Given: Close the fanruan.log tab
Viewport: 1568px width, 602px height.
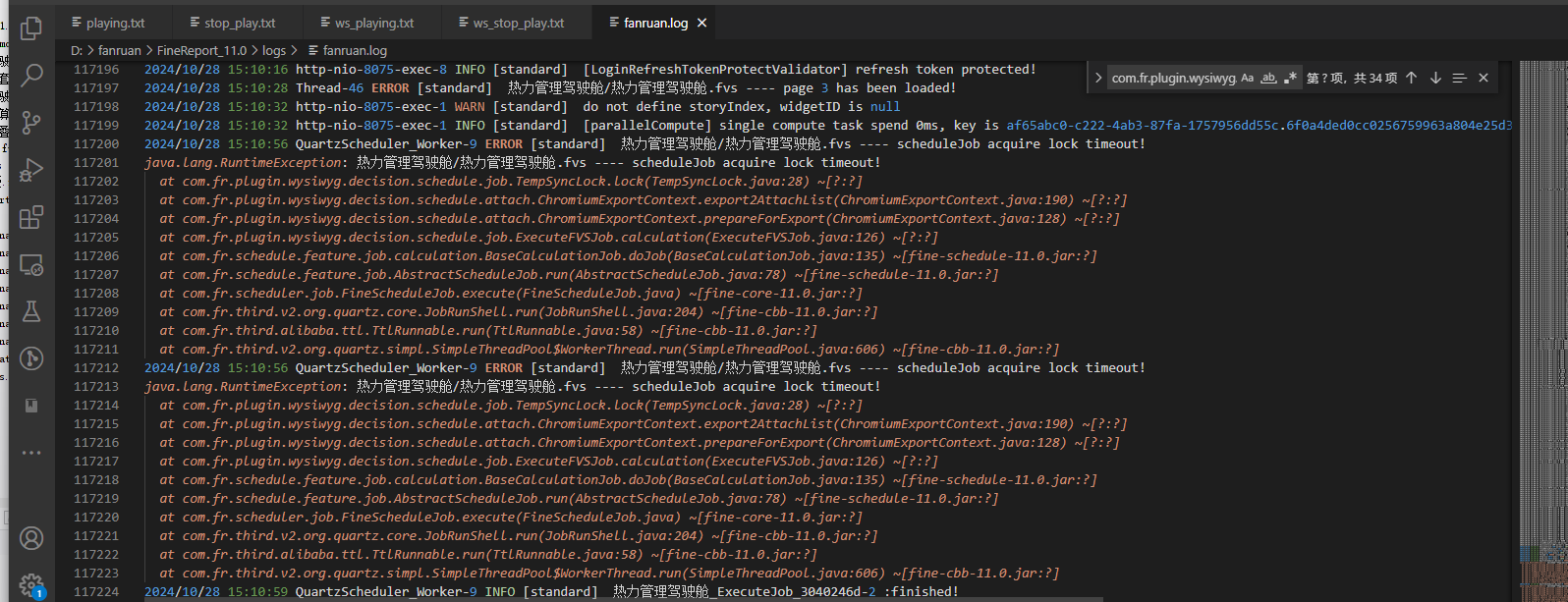Looking at the screenshot, I should (701, 23).
